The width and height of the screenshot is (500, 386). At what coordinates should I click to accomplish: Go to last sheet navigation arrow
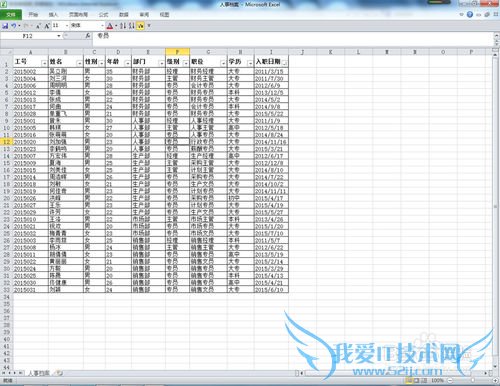pyautogui.click(x=20, y=373)
